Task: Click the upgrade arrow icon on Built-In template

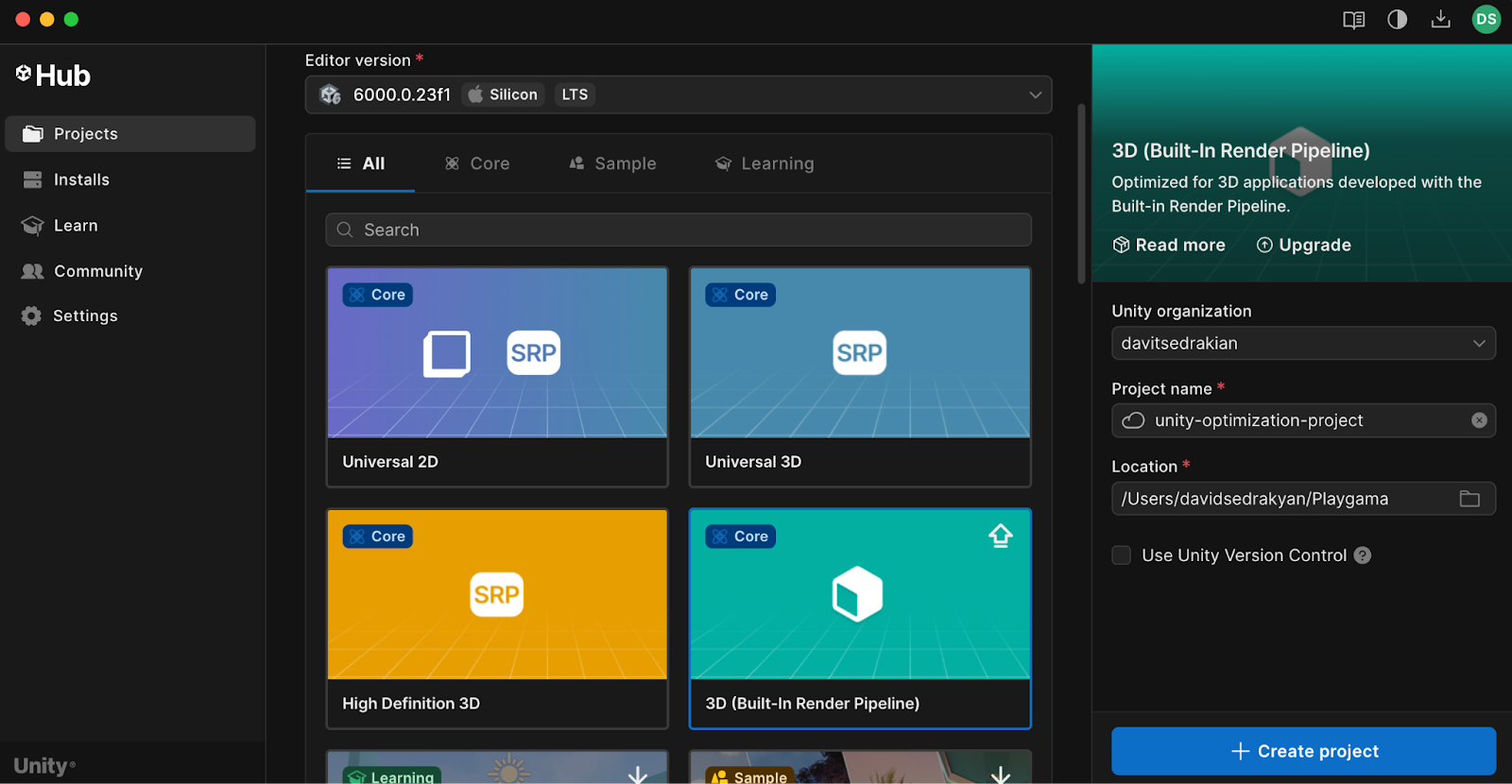Action: click(x=1000, y=537)
